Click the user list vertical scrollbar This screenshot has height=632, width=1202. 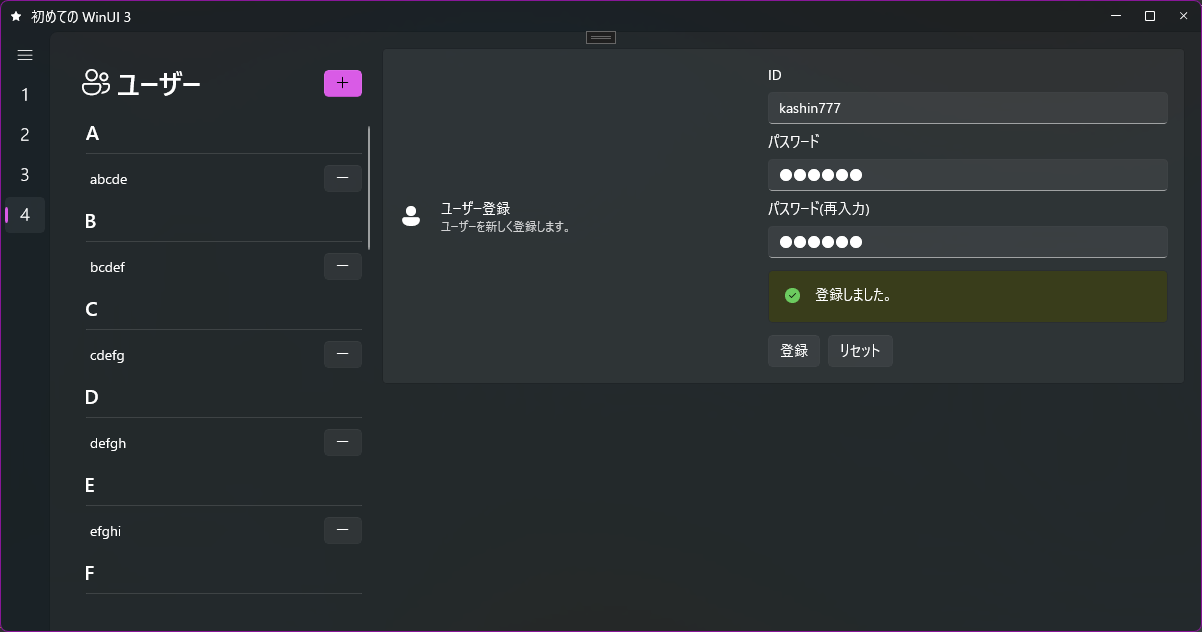click(370, 188)
